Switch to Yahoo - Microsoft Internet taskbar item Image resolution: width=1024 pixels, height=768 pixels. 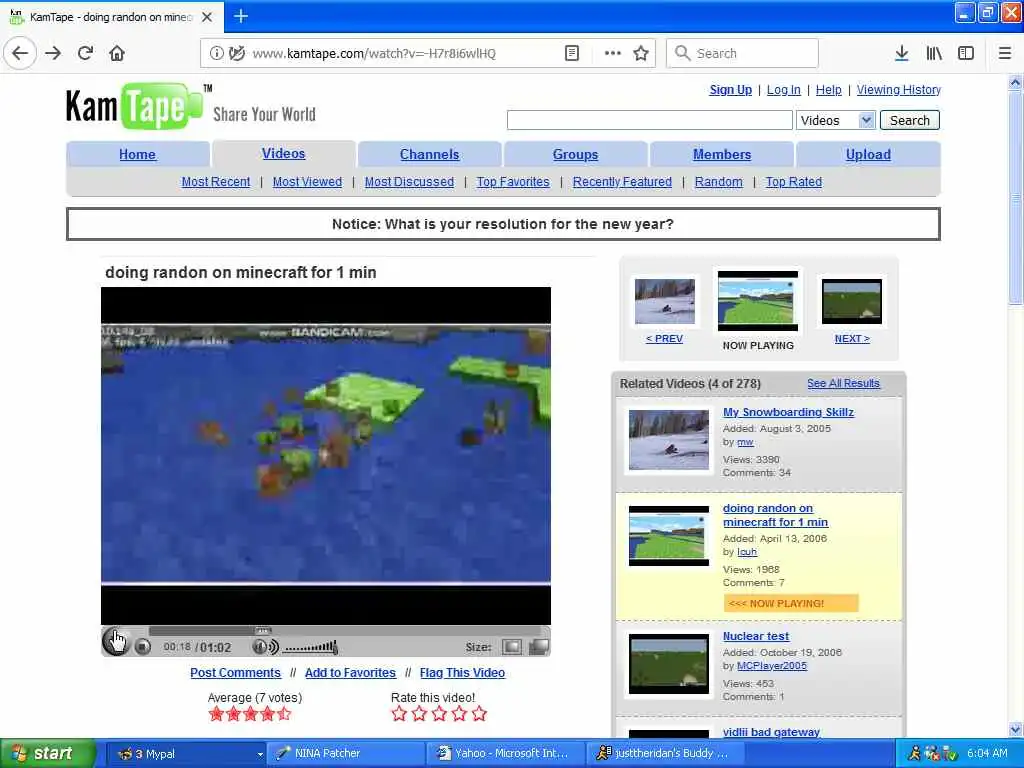(x=505, y=753)
